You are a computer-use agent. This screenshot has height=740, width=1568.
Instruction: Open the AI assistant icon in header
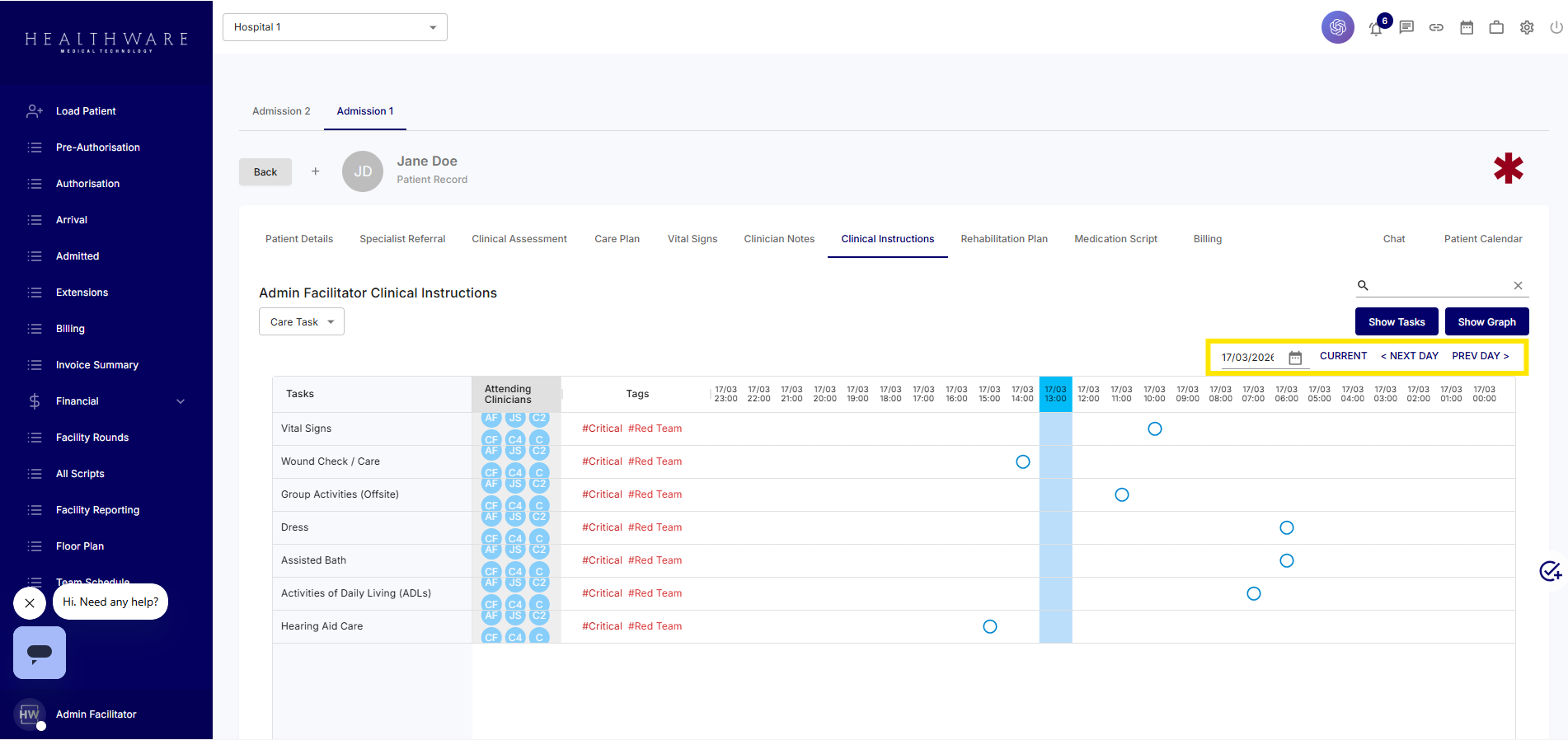coord(1337,27)
